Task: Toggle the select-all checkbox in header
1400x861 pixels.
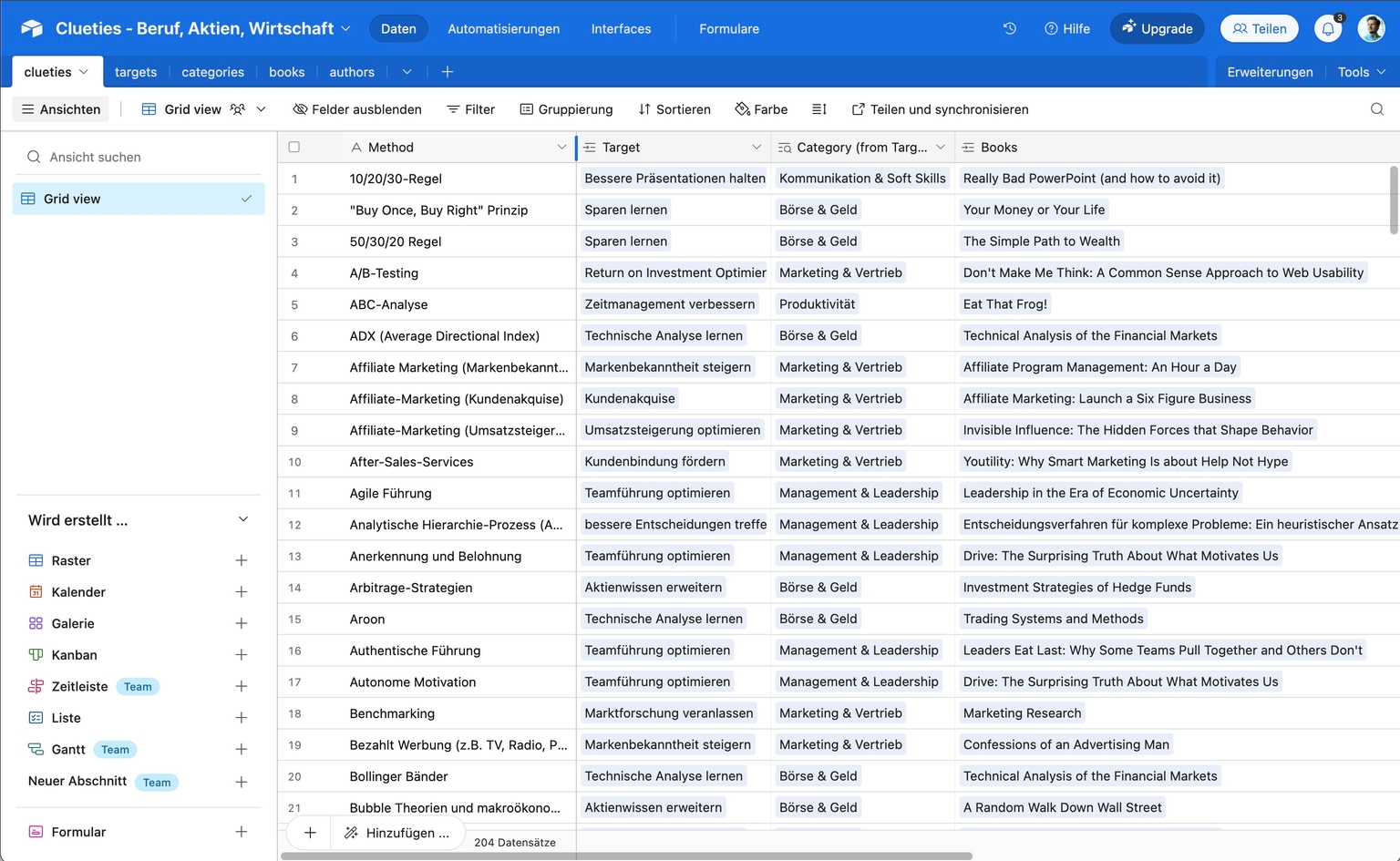Action: coord(293,147)
